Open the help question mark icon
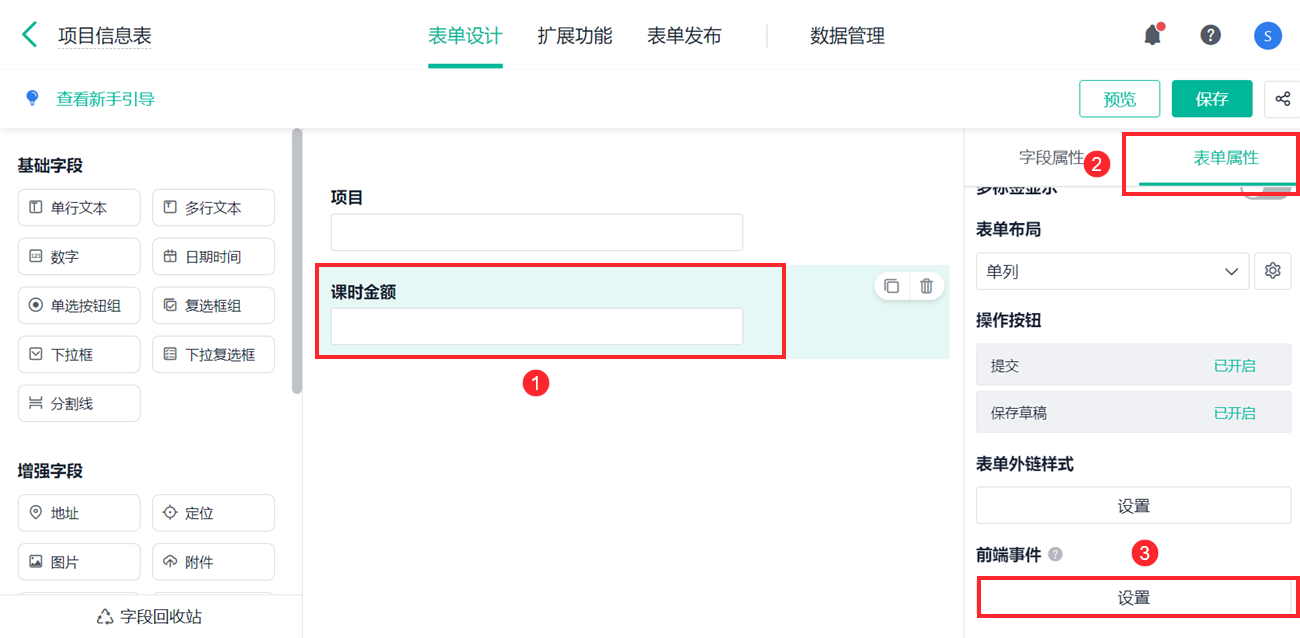 [x=1211, y=35]
